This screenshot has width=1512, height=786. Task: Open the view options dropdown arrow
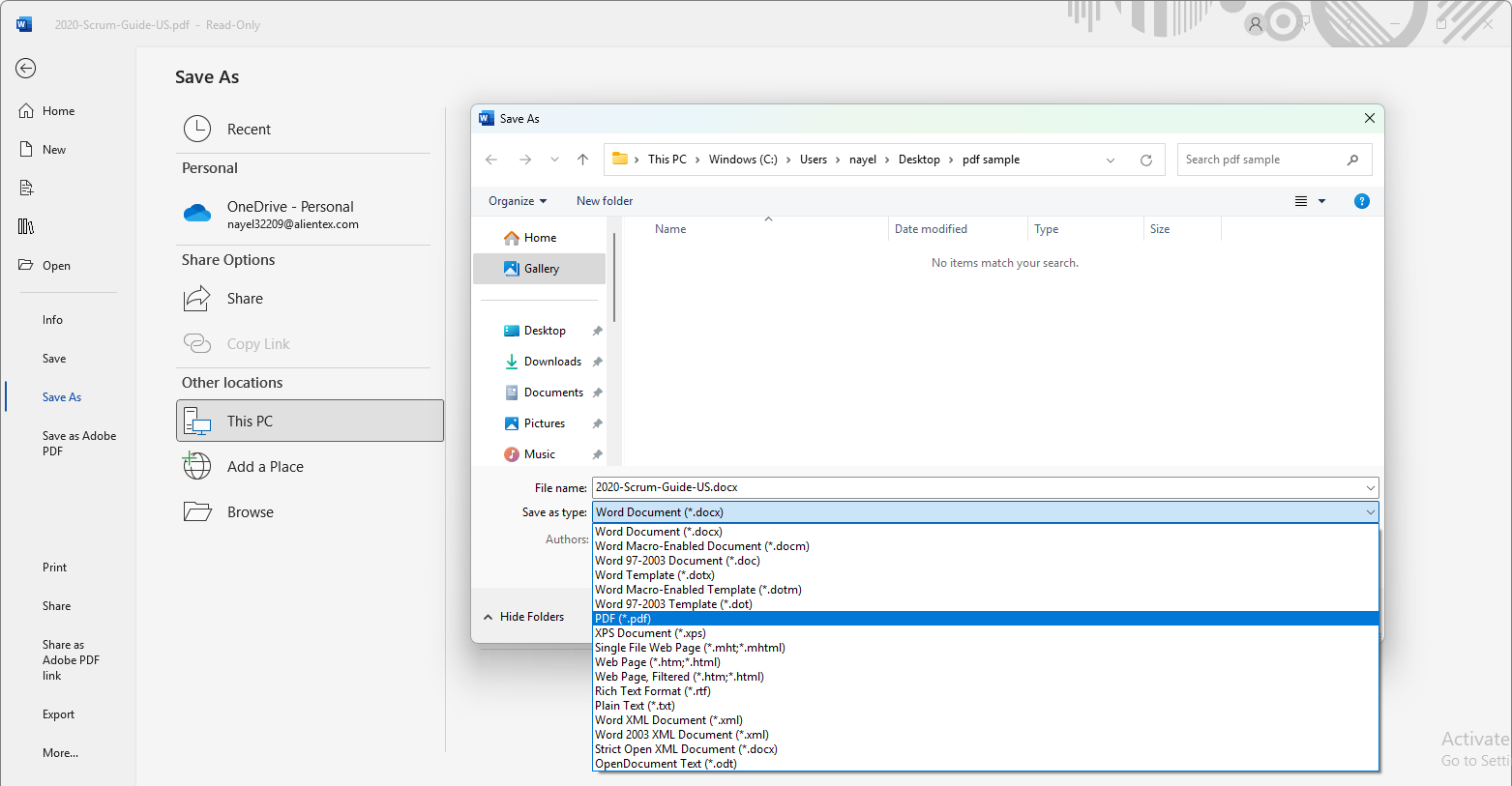[x=1322, y=201]
